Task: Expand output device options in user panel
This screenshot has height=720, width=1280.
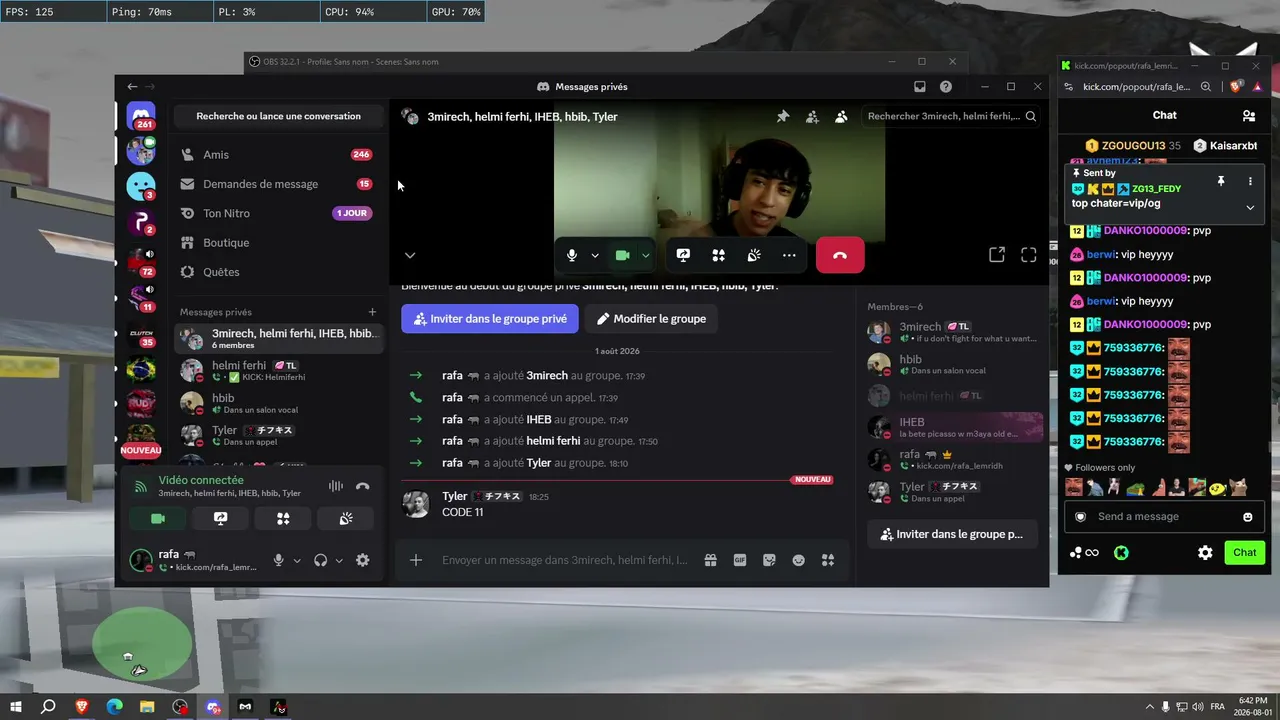Action: tap(339, 560)
